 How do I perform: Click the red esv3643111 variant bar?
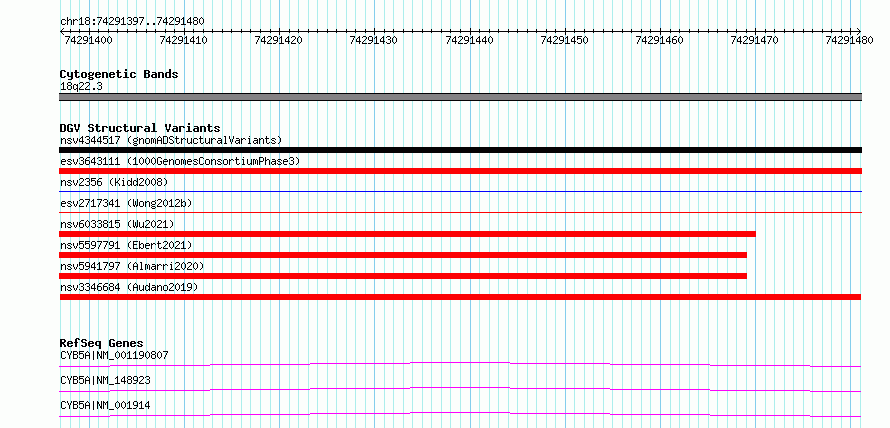[x=460, y=171]
